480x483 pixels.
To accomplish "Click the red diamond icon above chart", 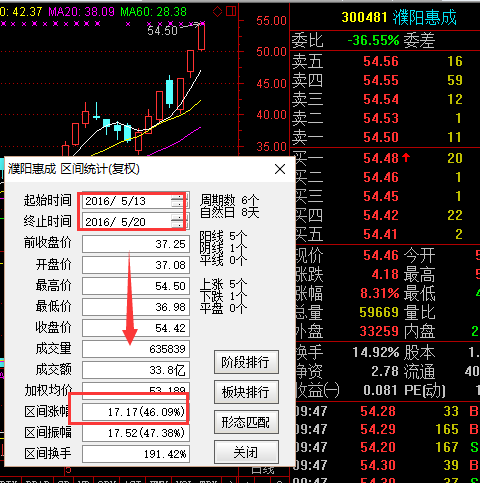I will click(217, 12).
